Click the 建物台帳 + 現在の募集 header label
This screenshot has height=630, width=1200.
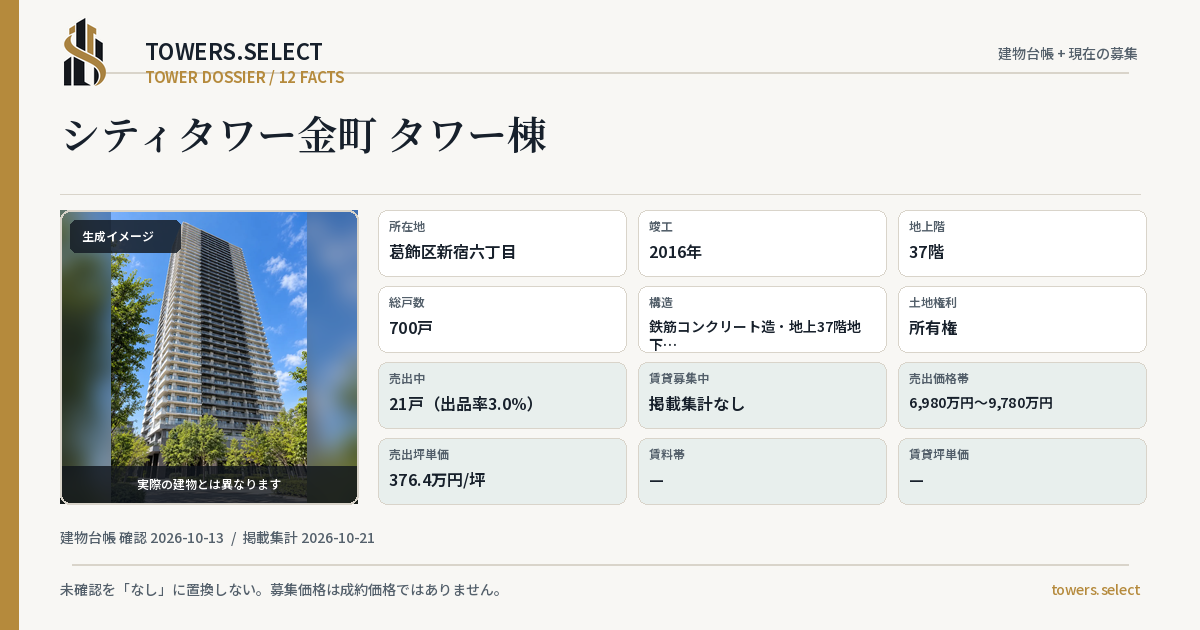point(1068,54)
